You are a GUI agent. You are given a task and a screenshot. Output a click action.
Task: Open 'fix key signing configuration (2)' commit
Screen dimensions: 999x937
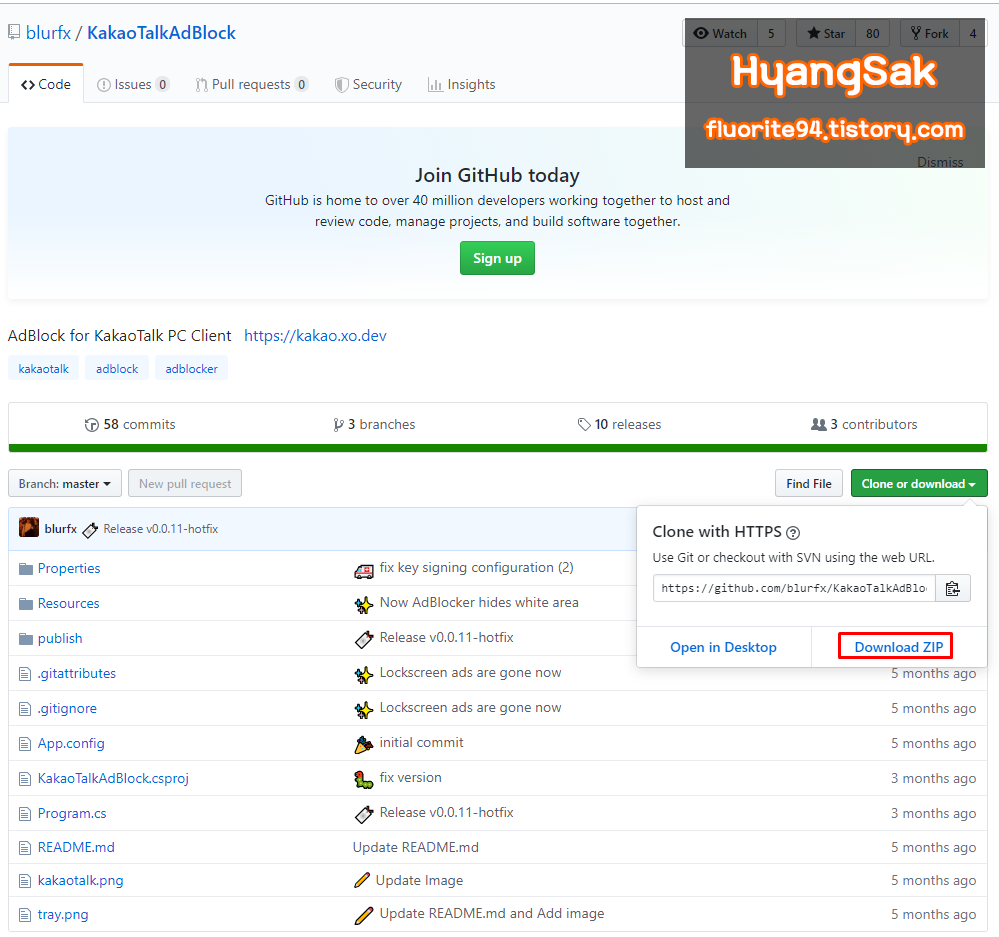click(x=477, y=568)
